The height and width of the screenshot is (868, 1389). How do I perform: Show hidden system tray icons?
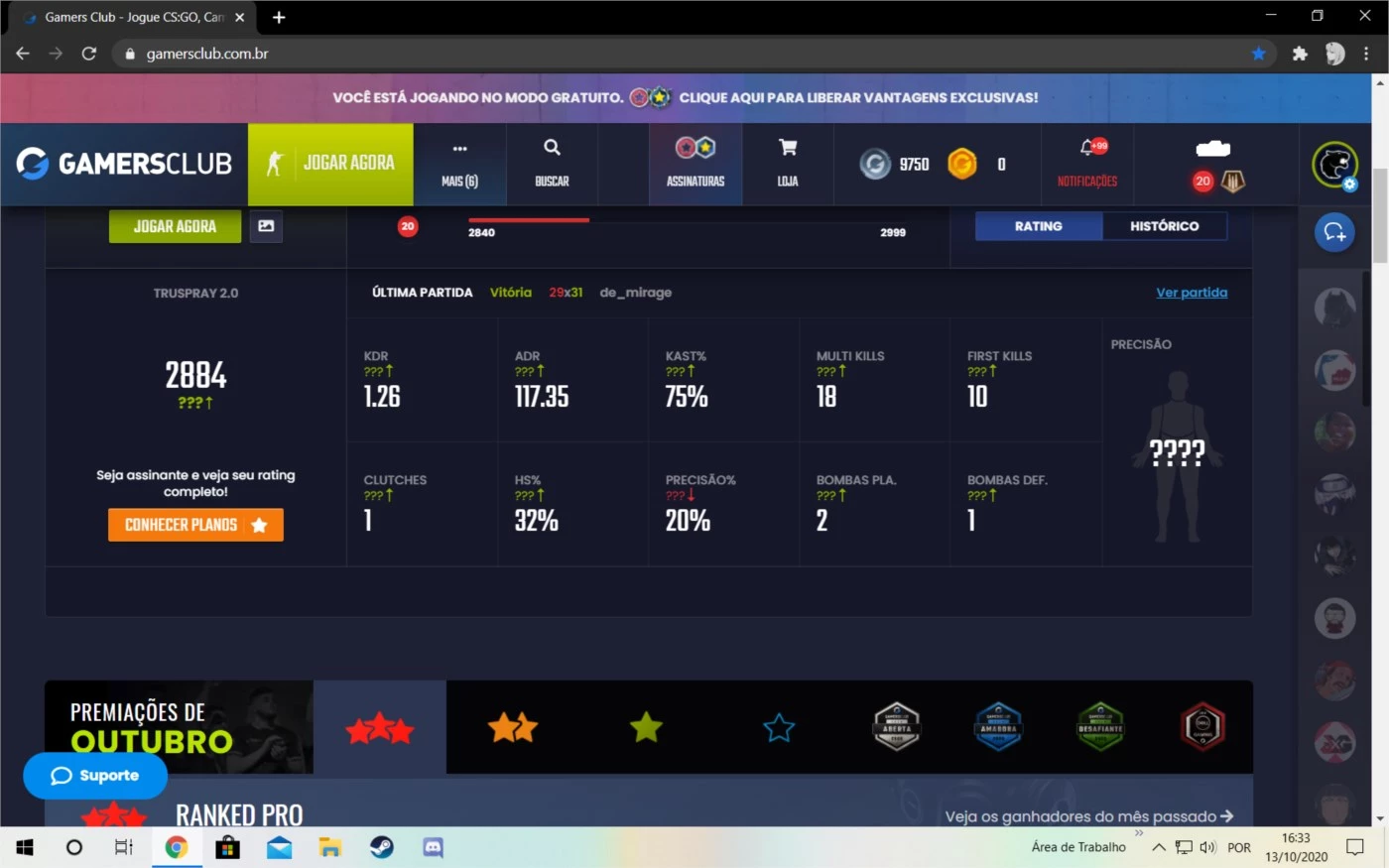point(1158,847)
